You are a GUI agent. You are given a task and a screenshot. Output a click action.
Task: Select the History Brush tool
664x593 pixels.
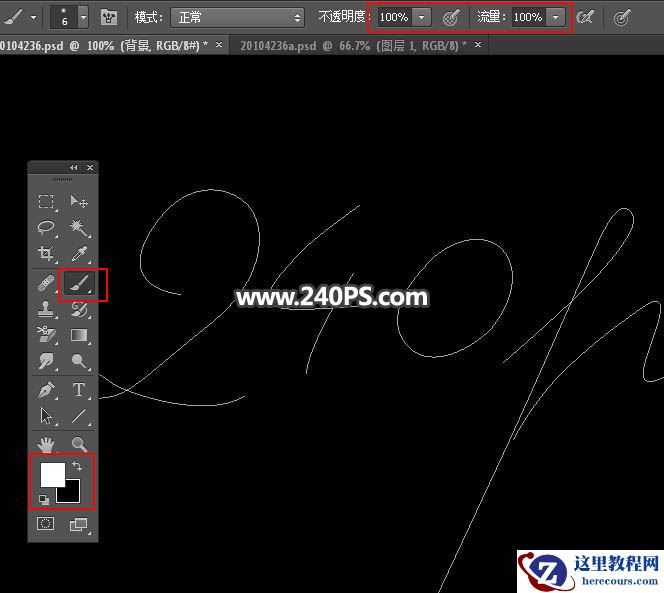tap(79, 309)
